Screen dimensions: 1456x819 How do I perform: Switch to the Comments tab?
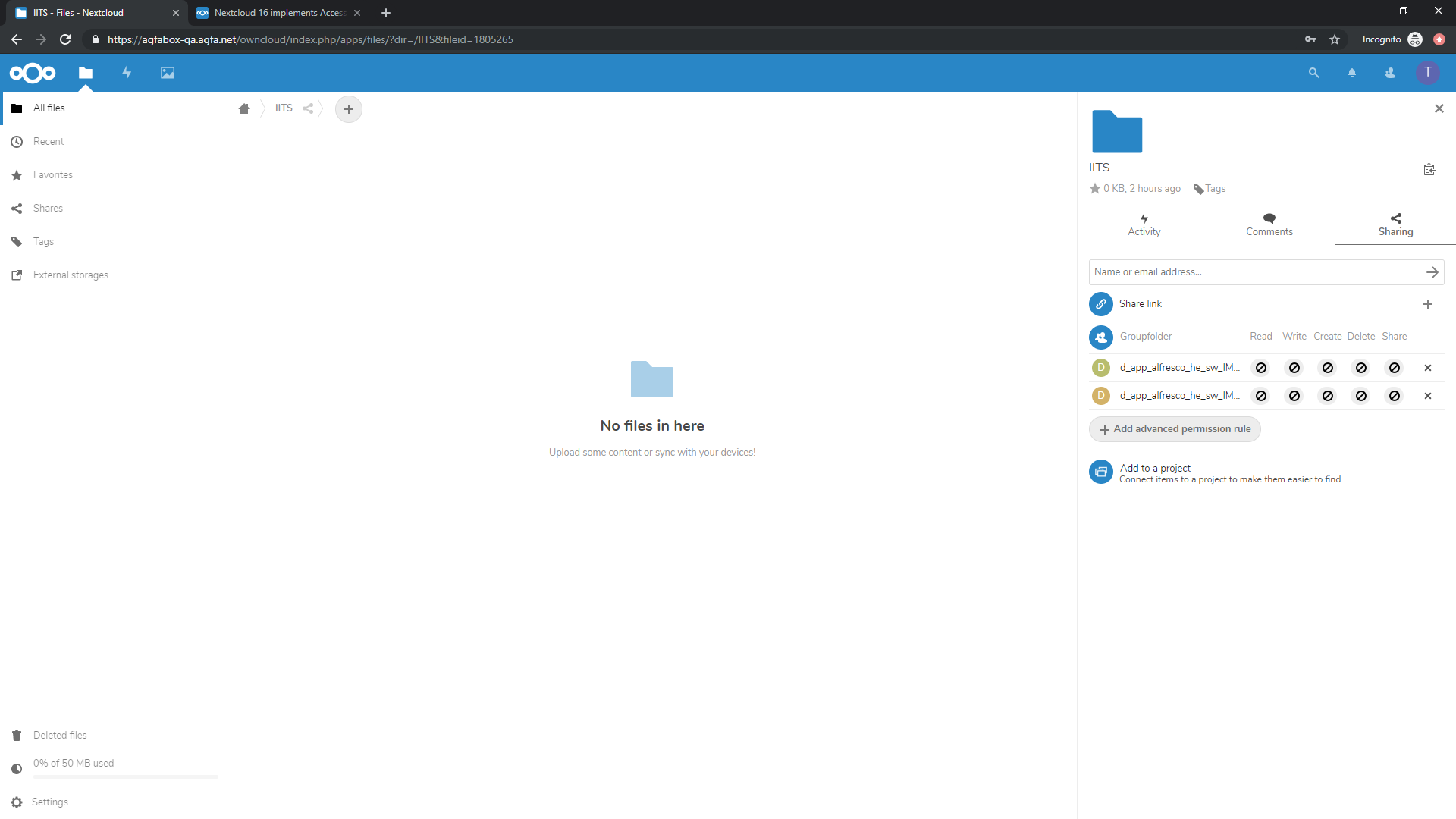click(x=1269, y=224)
